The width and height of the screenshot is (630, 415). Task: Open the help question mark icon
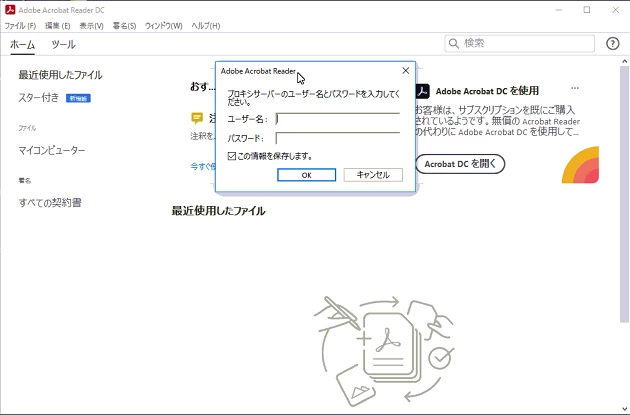click(612, 43)
